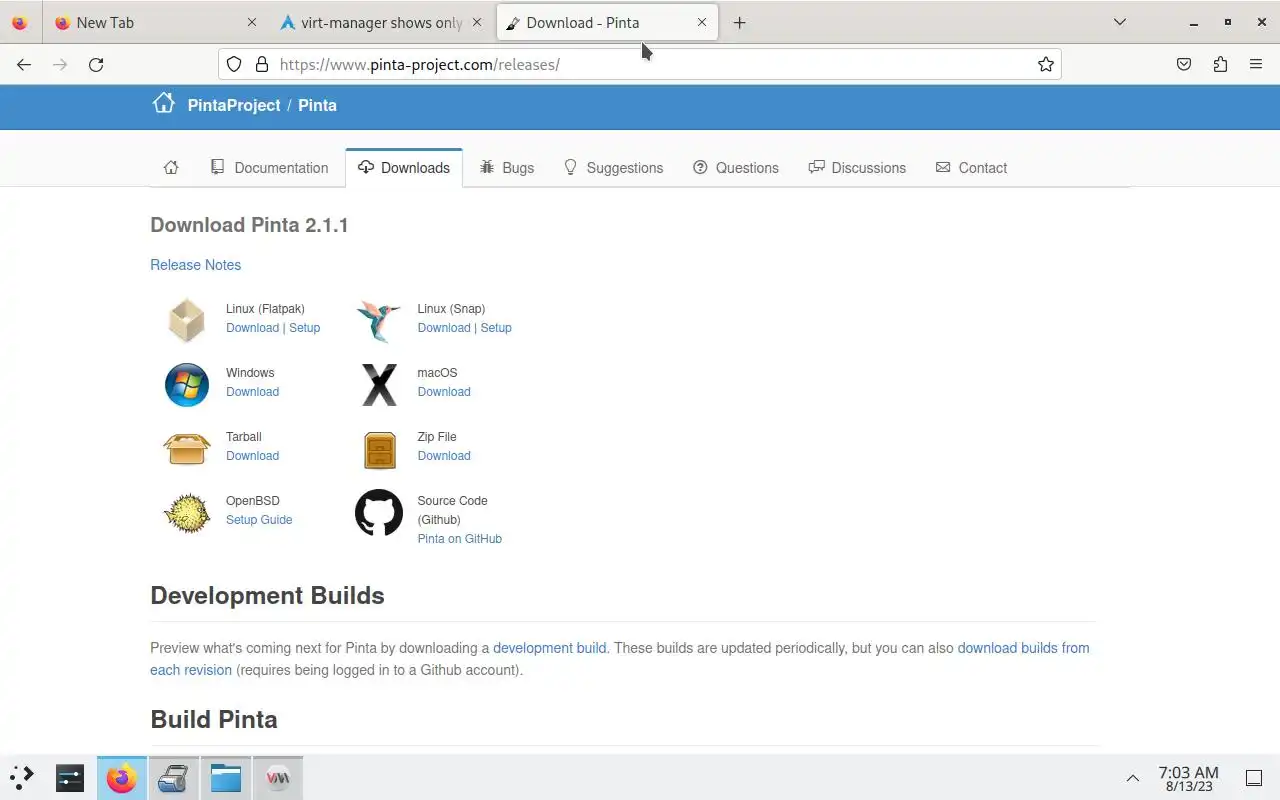The height and width of the screenshot is (800, 1280).
Task: Click the PintaProject home icon in header
Action: (x=163, y=103)
